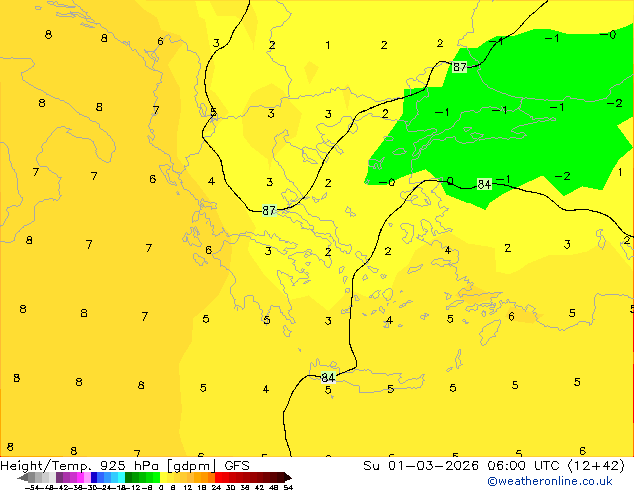Click the 'Su 01-03-2026 06:00 UTC (12+42)' timestamp
This screenshot has height=490, width=634.
(494, 466)
